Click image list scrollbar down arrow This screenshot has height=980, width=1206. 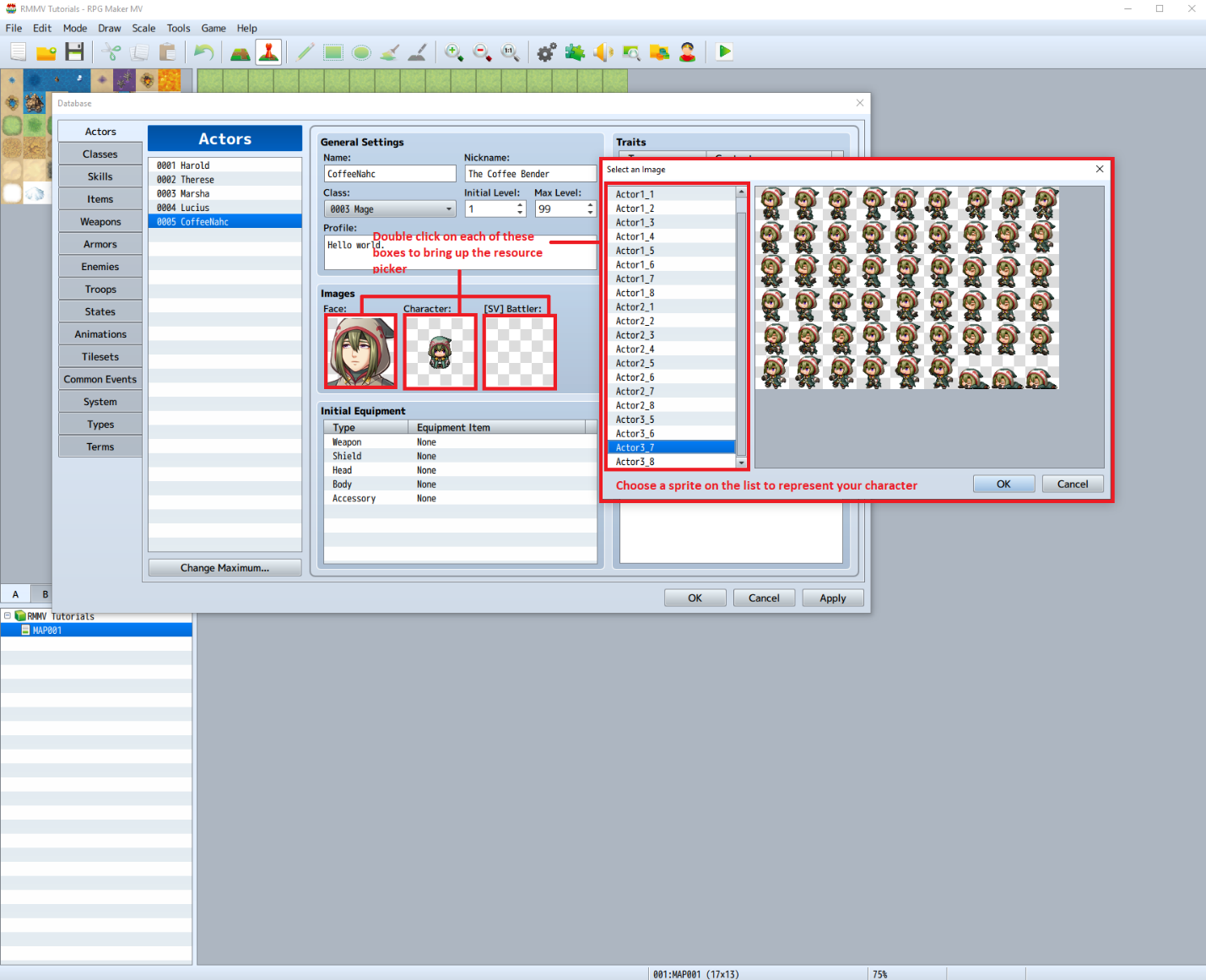click(x=742, y=463)
